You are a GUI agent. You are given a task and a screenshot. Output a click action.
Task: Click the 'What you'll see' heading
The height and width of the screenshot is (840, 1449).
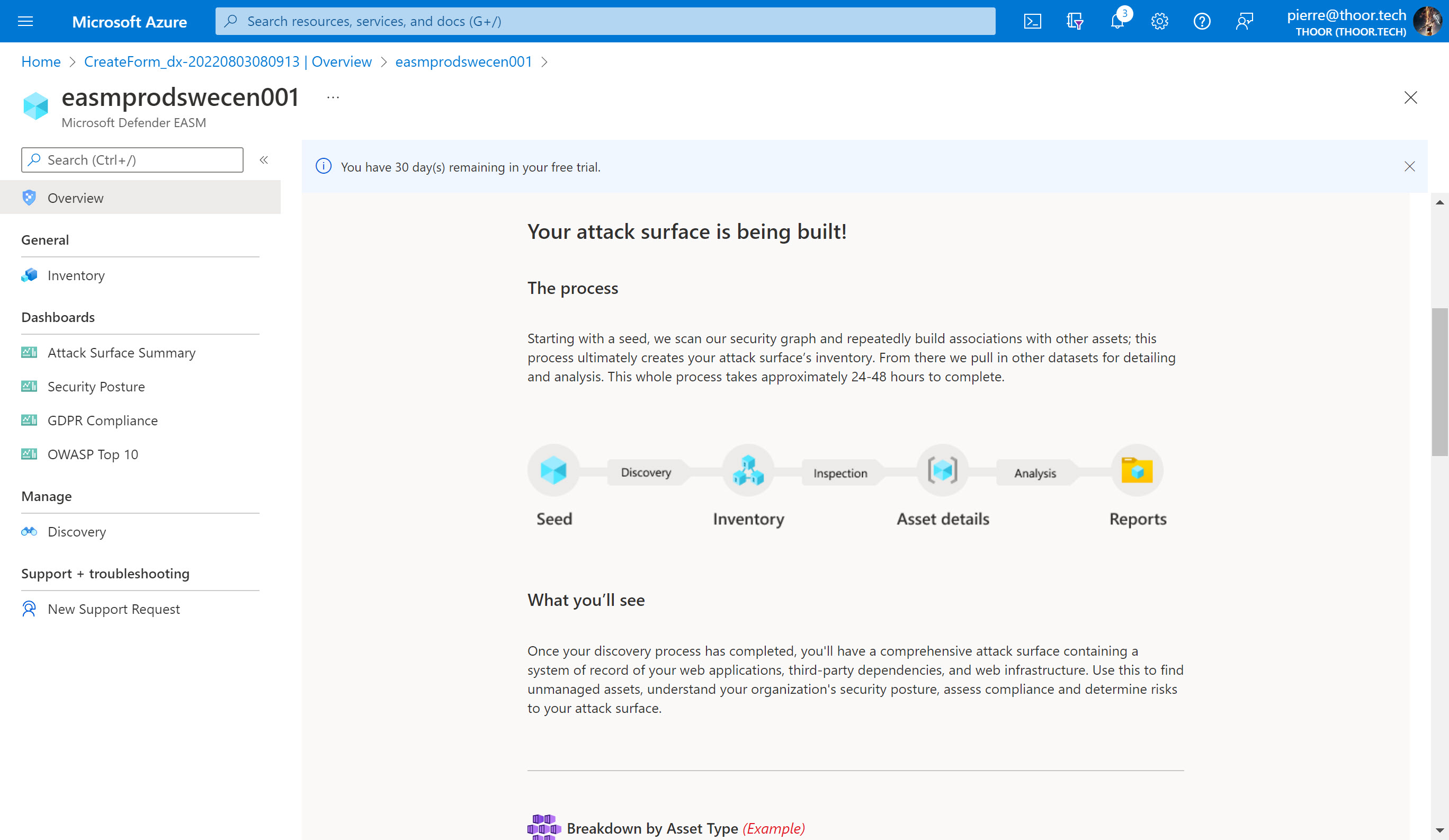(x=586, y=600)
